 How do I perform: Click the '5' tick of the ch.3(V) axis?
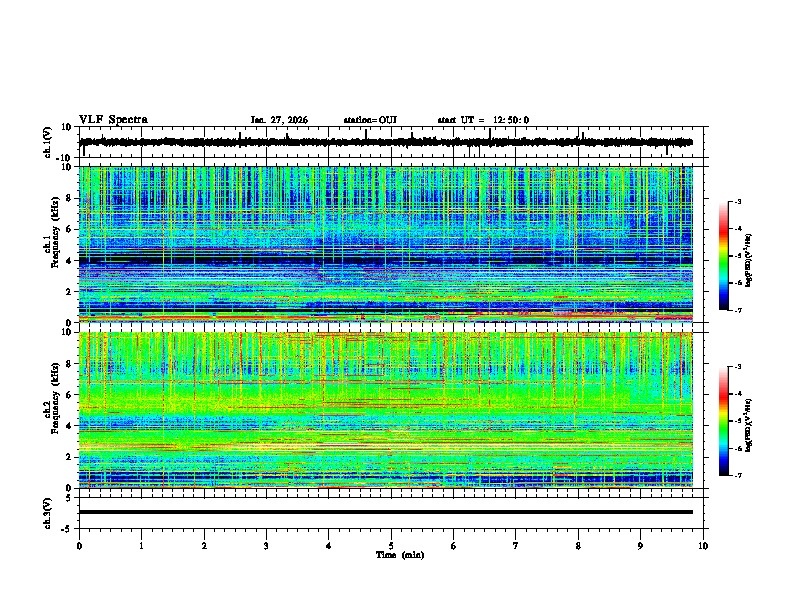69,498
